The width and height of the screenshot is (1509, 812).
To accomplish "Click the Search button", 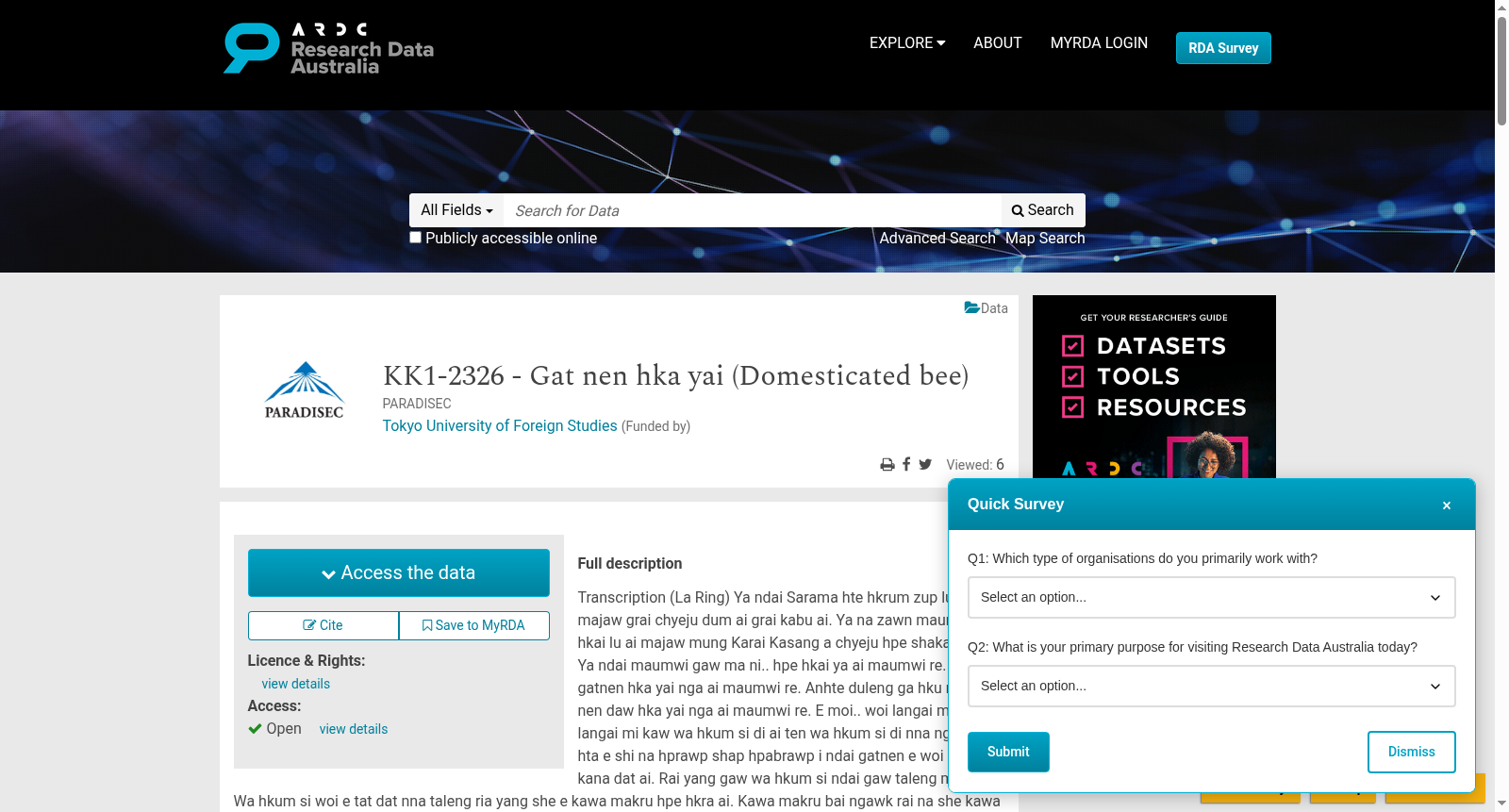I will (1043, 210).
